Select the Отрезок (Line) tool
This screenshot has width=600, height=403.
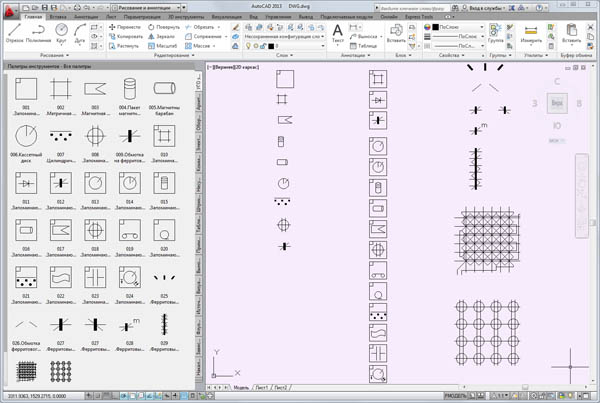point(13,31)
